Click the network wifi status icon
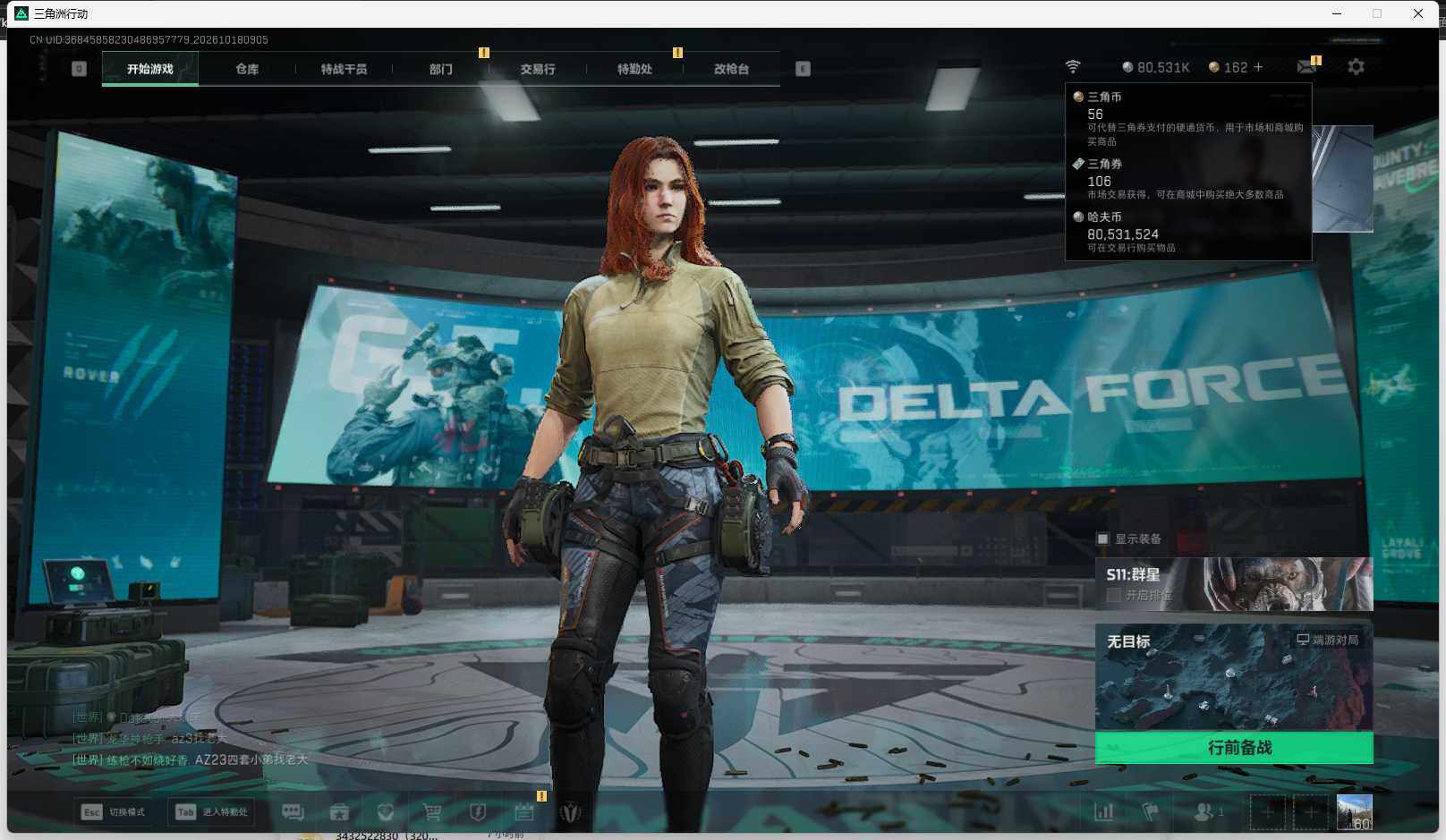The height and width of the screenshot is (840, 1446). point(1073,67)
